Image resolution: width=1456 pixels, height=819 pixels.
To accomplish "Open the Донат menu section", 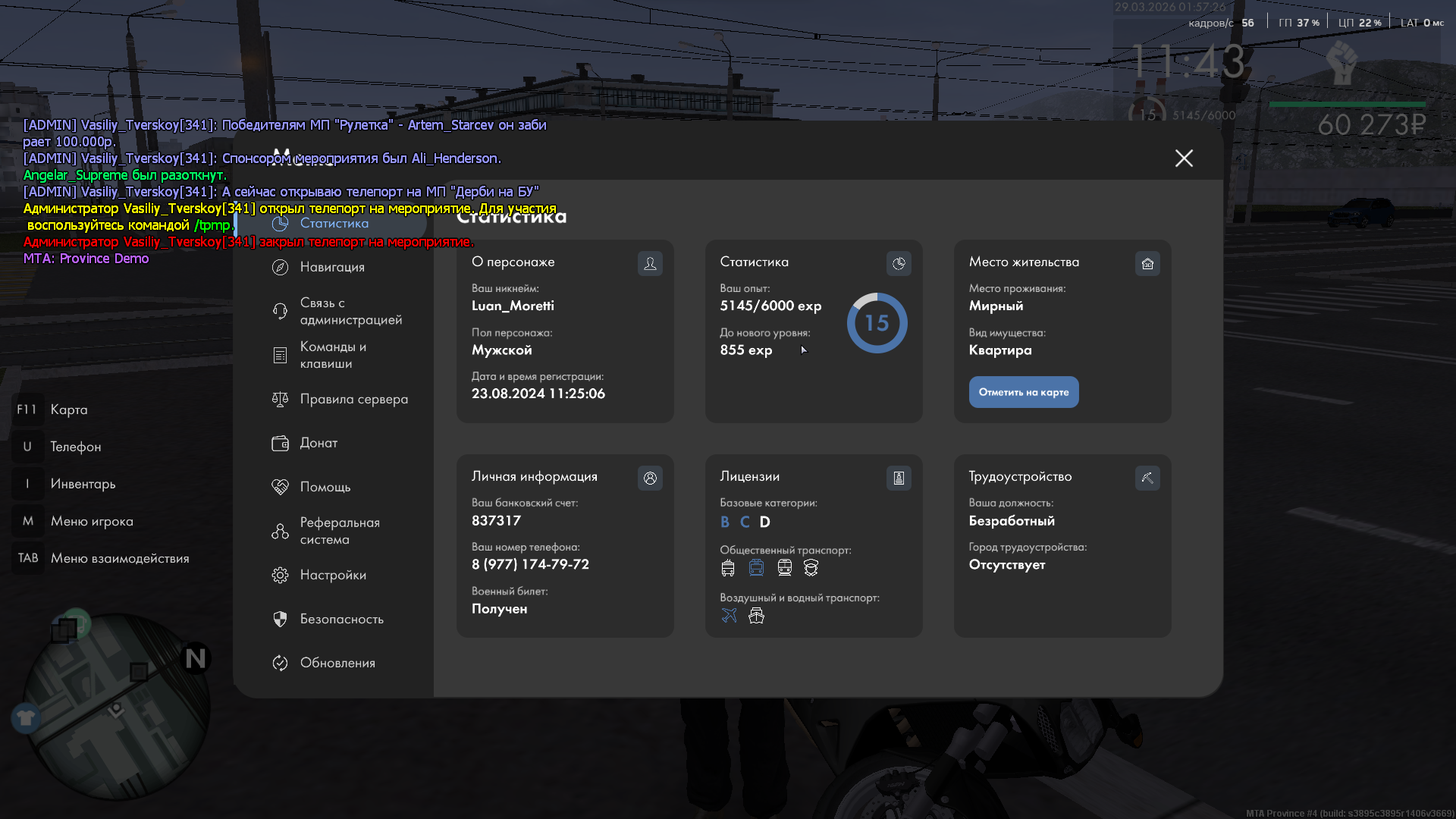I will click(318, 443).
